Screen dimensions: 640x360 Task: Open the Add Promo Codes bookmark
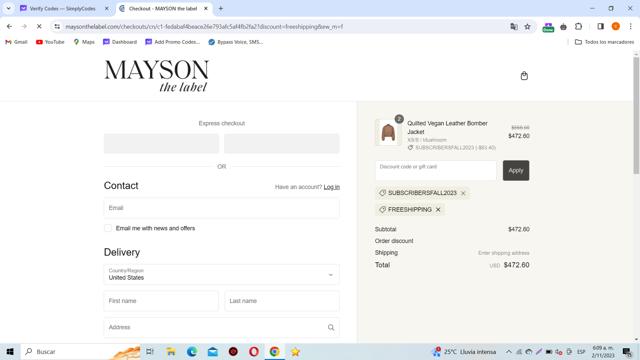(173, 42)
